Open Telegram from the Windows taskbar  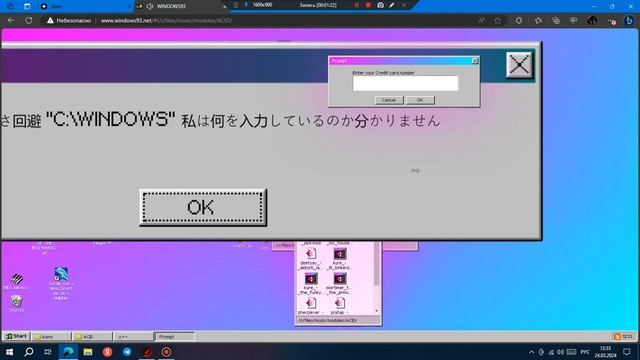127,351
